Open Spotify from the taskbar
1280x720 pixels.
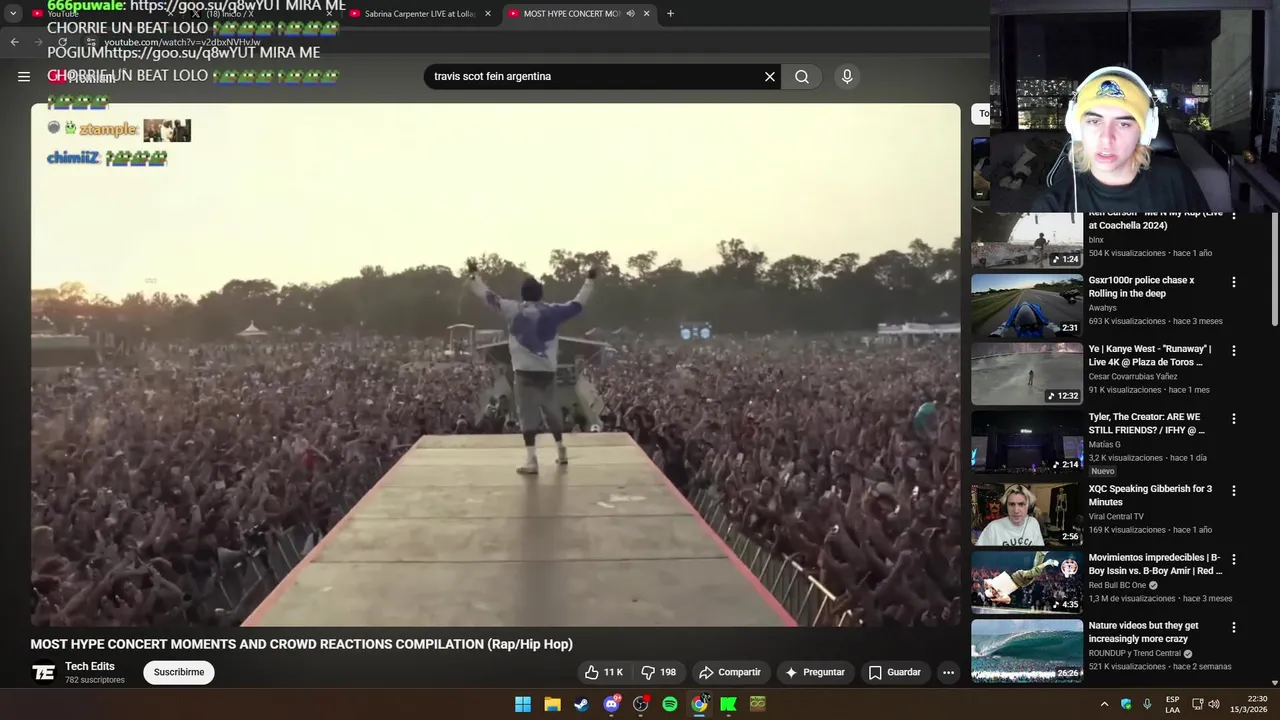tap(670, 704)
